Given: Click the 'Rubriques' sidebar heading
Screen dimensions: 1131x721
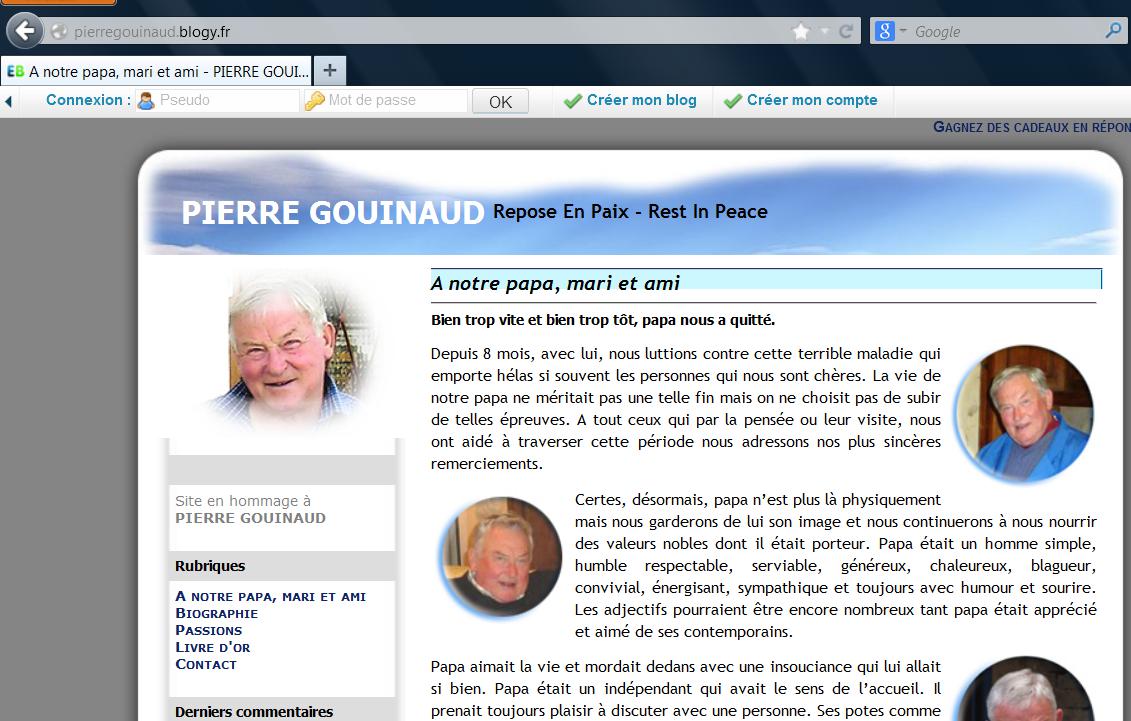Looking at the screenshot, I should click(x=210, y=566).
